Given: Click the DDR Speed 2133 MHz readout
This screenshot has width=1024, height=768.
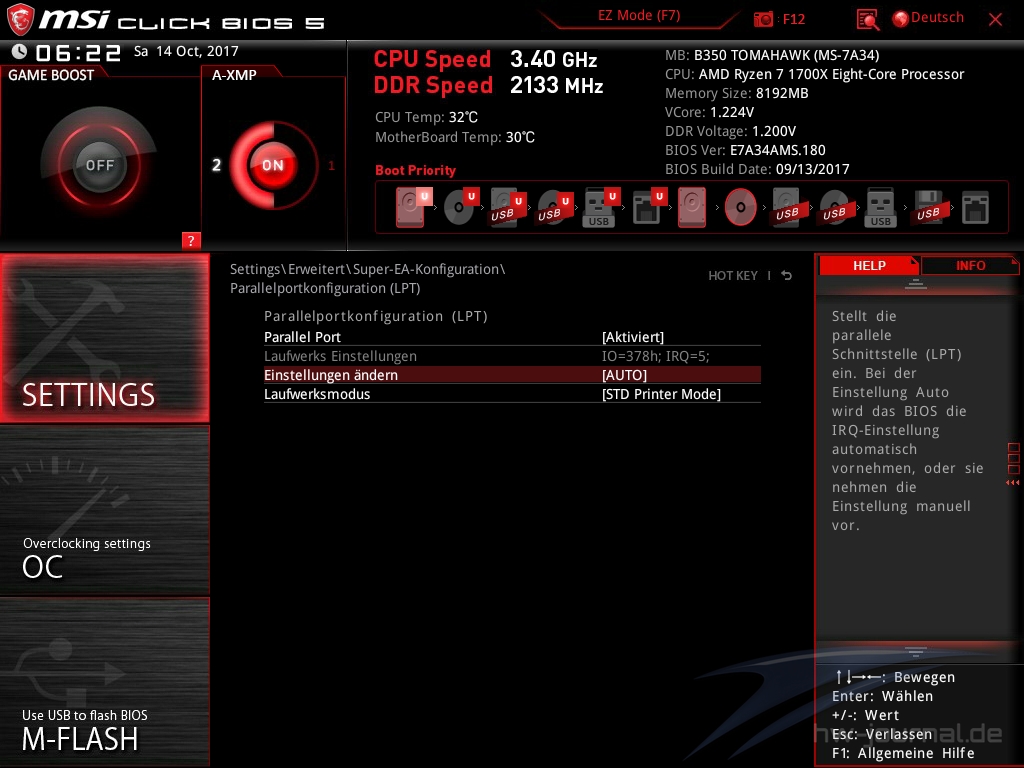Looking at the screenshot, I should point(488,86).
